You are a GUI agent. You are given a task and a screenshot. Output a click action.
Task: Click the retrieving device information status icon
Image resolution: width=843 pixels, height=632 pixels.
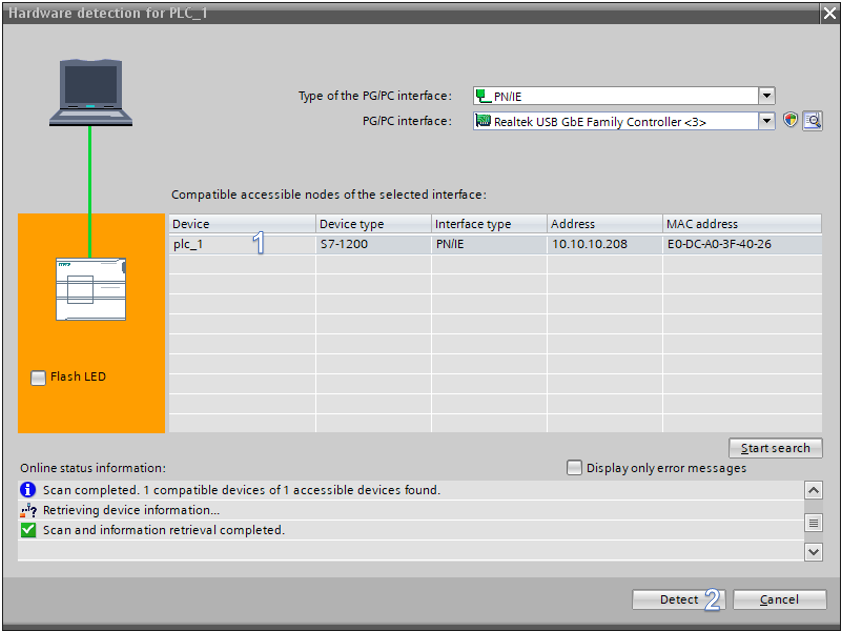pos(28,510)
